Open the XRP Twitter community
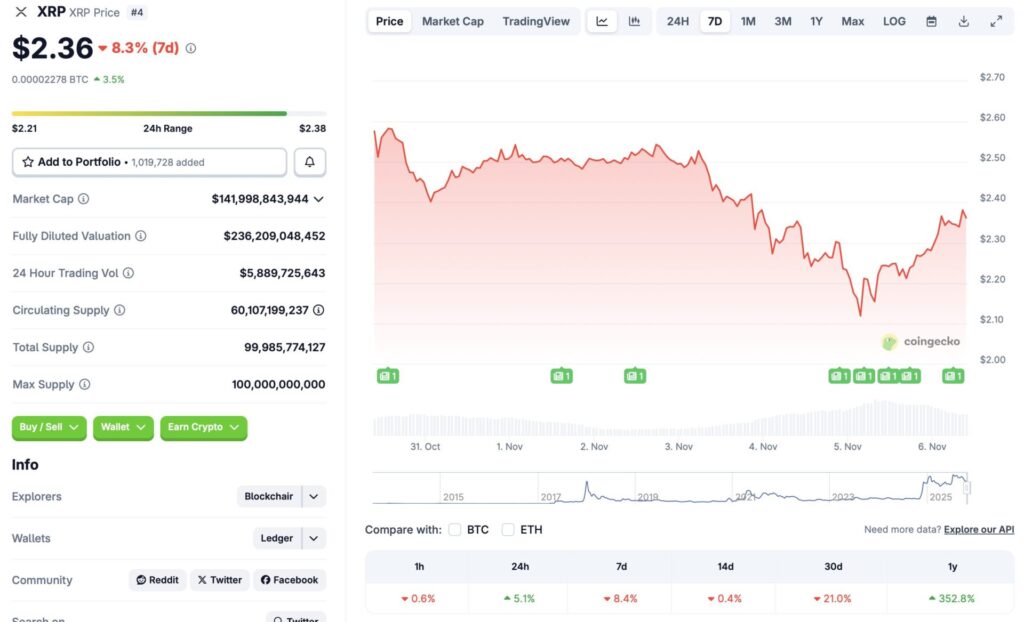The width and height of the screenshot is (1024, 622). (x=219, y=579)
